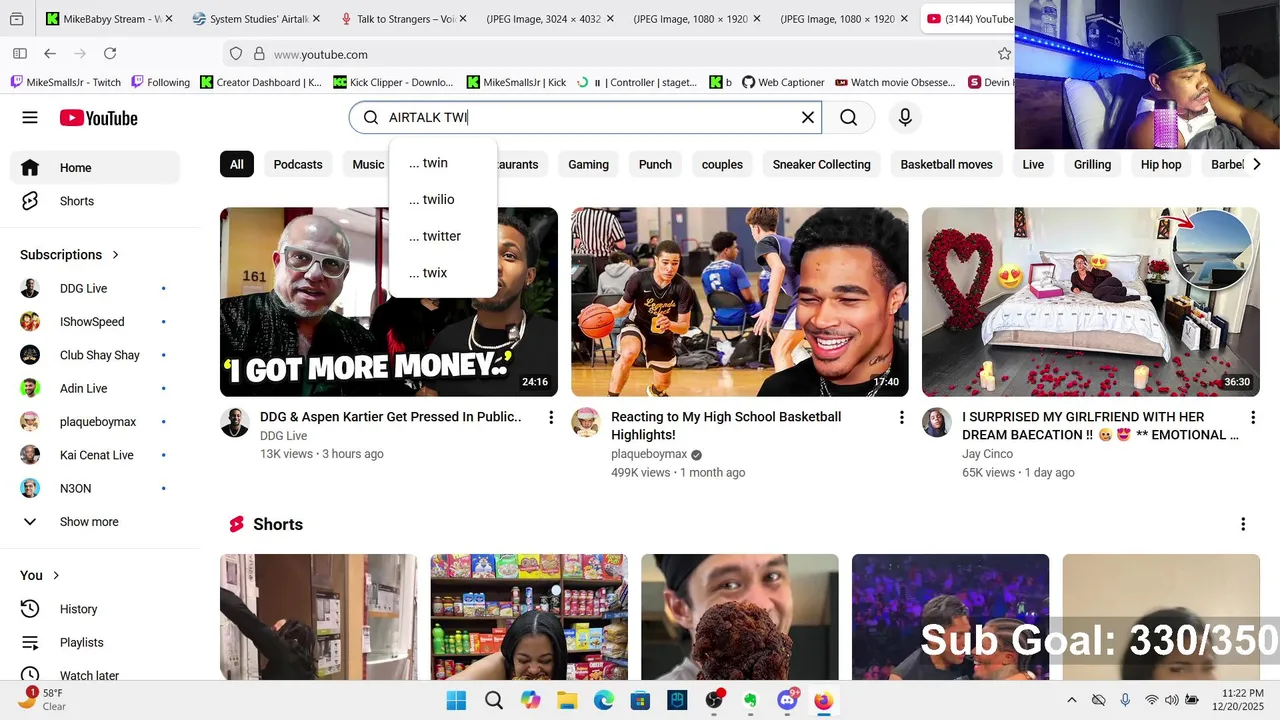Reload the page with the refresh icon

[110, 54]
